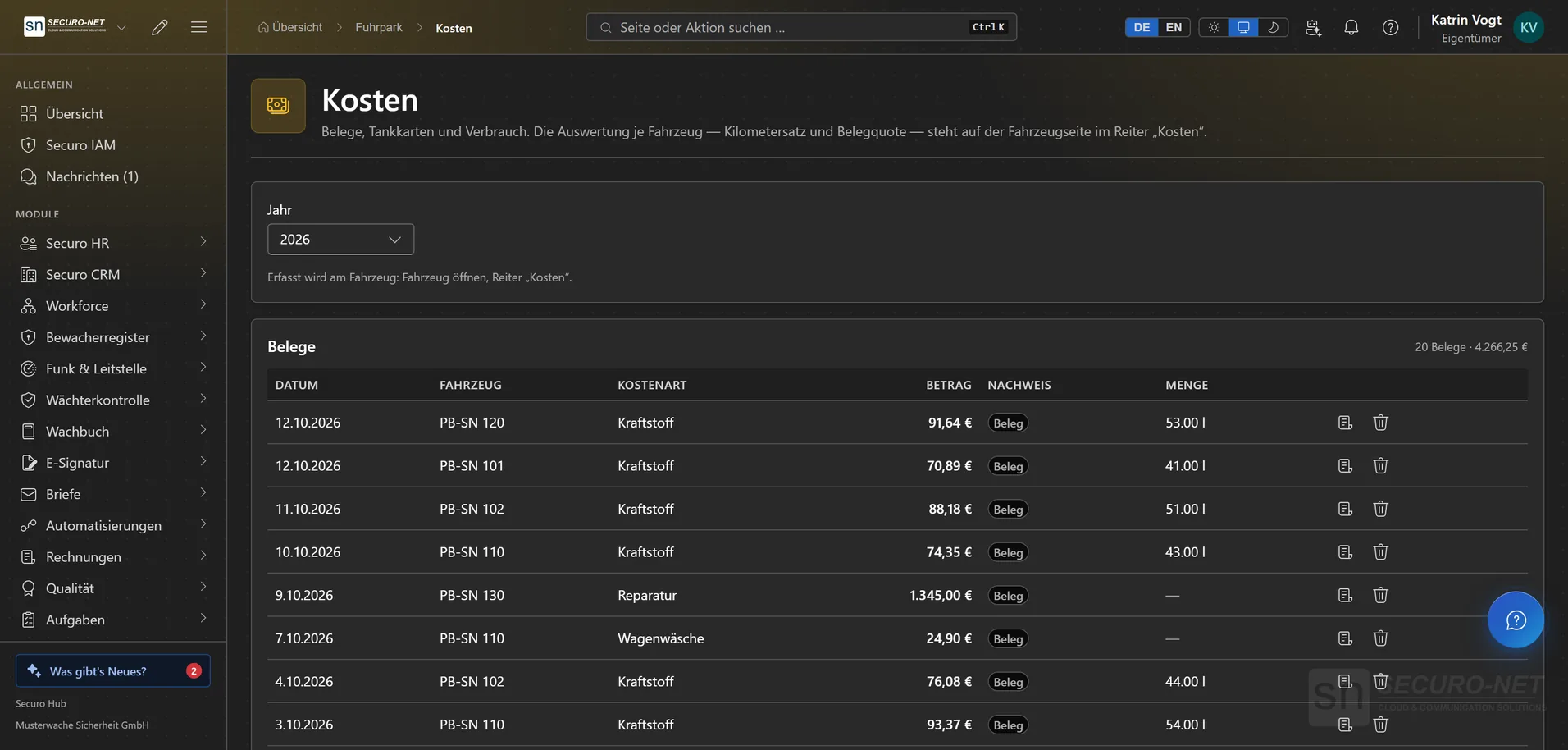
Task: Delete the 24,90 € Wagenwäsche entry
Action: pos(1381,638)
